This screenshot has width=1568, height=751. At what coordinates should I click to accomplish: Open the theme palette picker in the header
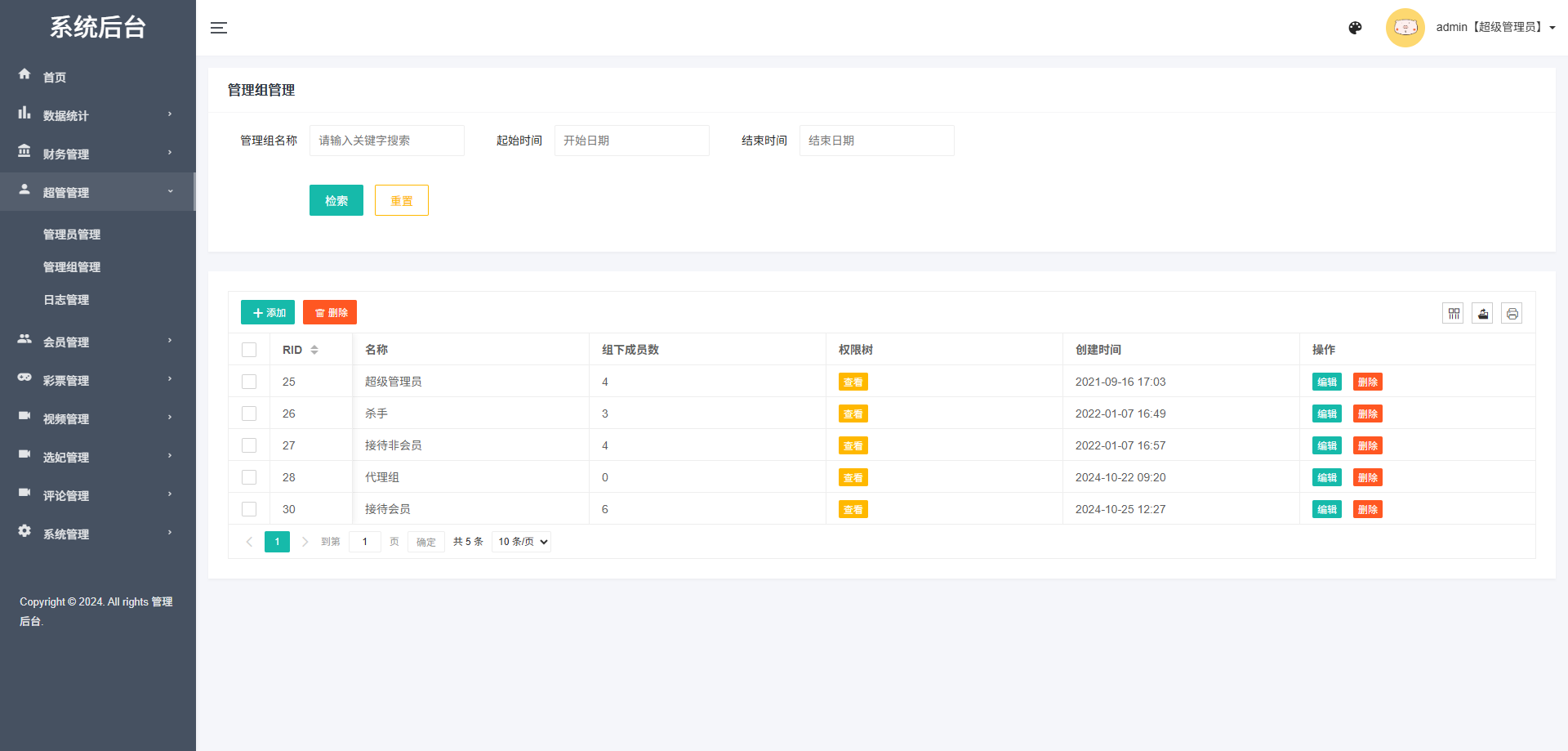coord(1355,28)
